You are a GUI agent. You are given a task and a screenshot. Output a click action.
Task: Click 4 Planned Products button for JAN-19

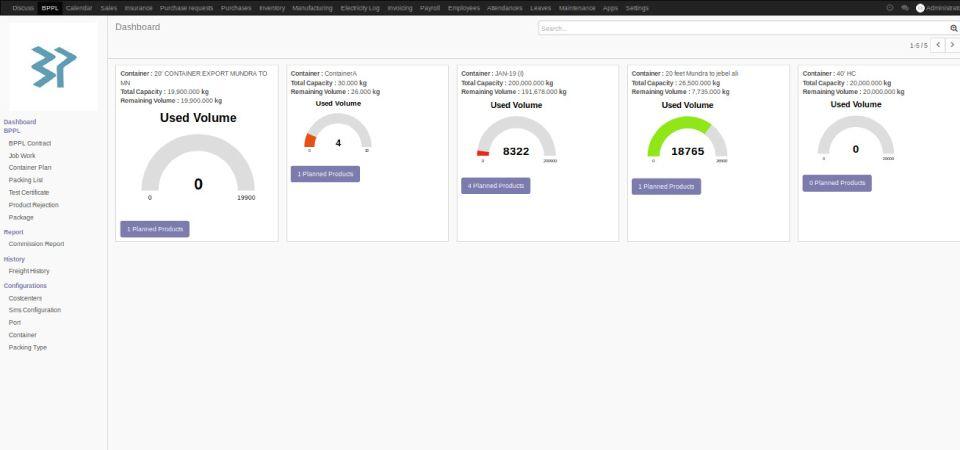click(496, 186)
